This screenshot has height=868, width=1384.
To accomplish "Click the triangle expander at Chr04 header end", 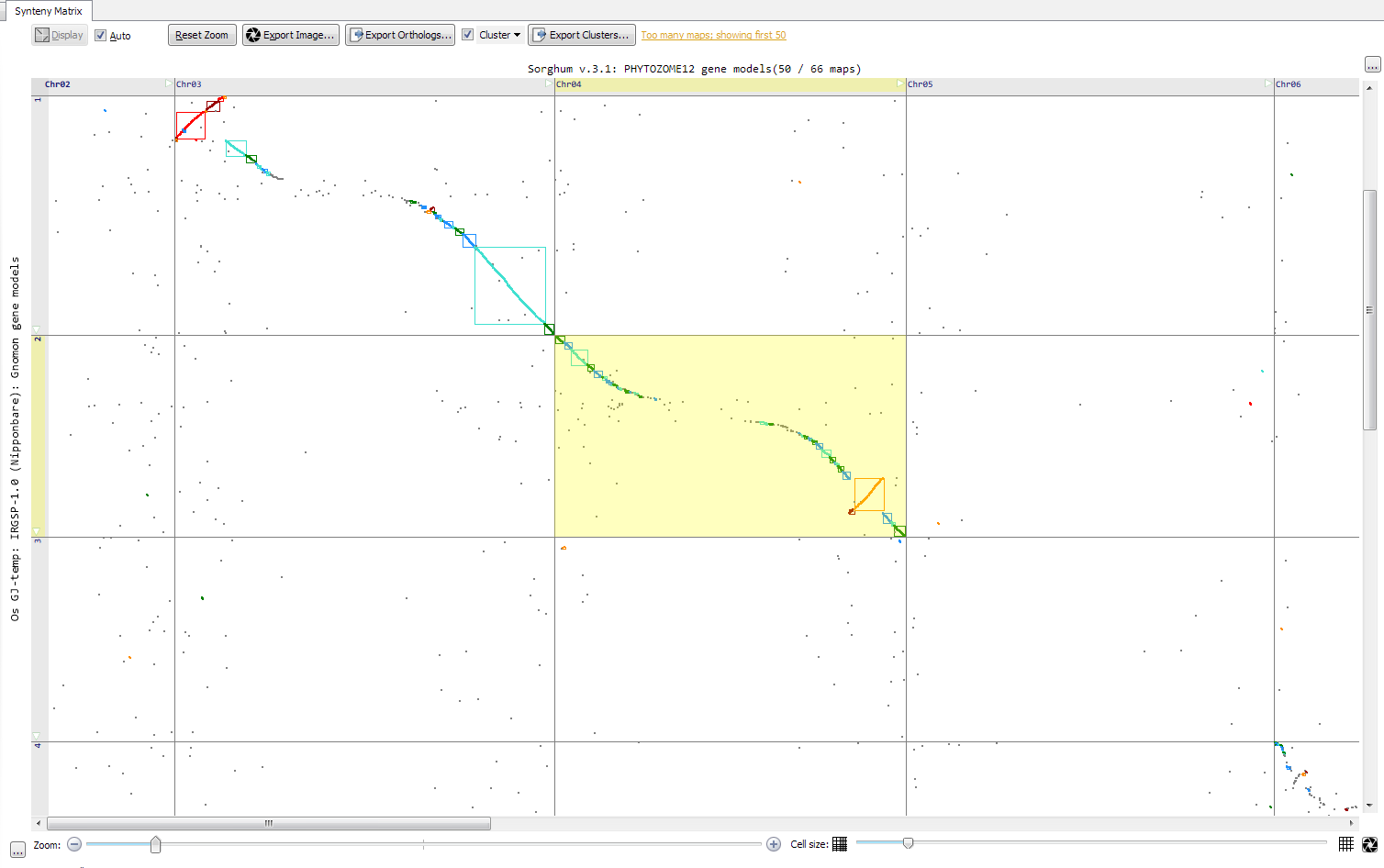I will [900, 83].
